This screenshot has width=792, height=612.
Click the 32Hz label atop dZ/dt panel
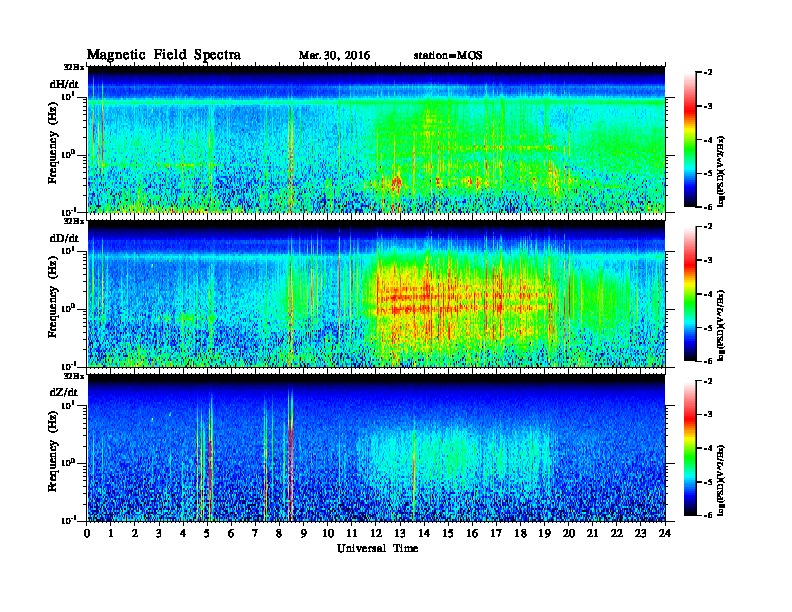(x=74, y=376)
